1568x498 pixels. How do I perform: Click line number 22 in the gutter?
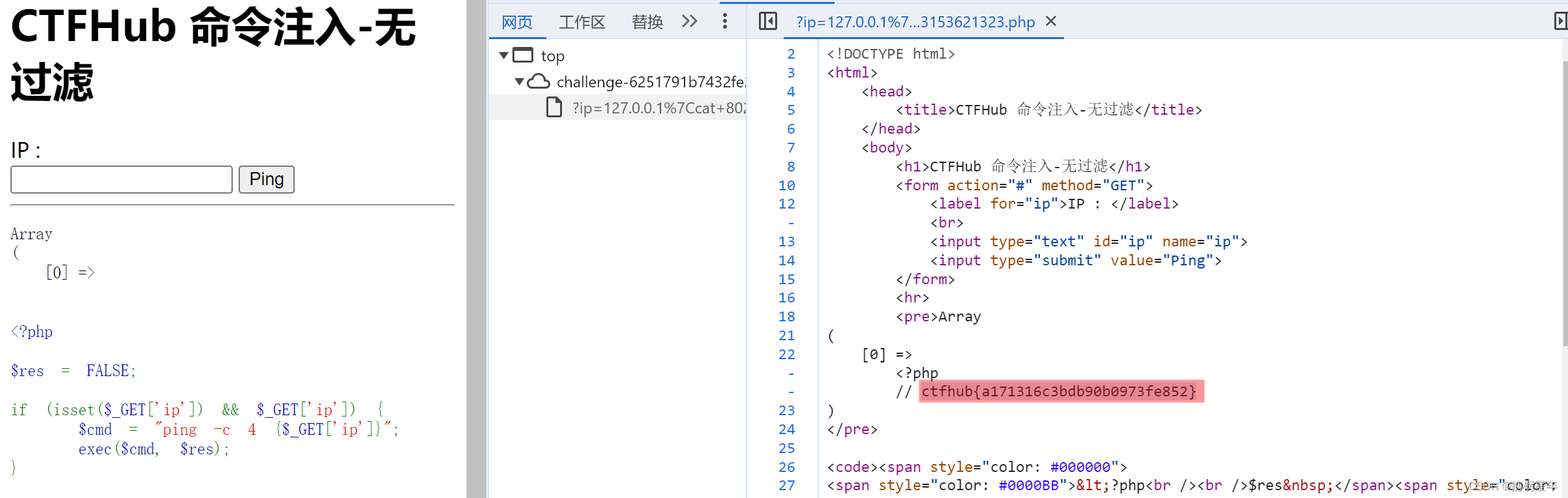786,354
